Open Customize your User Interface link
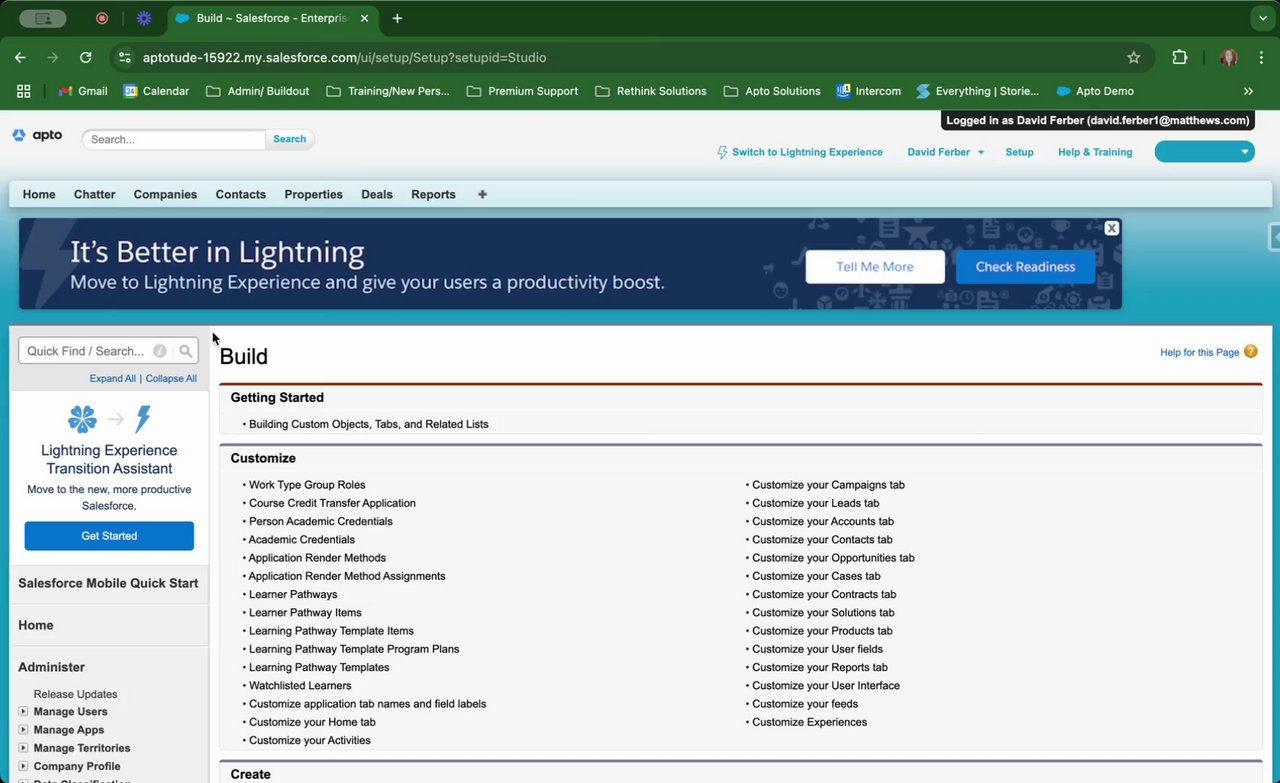1280x783 pixels. (826, 685)
